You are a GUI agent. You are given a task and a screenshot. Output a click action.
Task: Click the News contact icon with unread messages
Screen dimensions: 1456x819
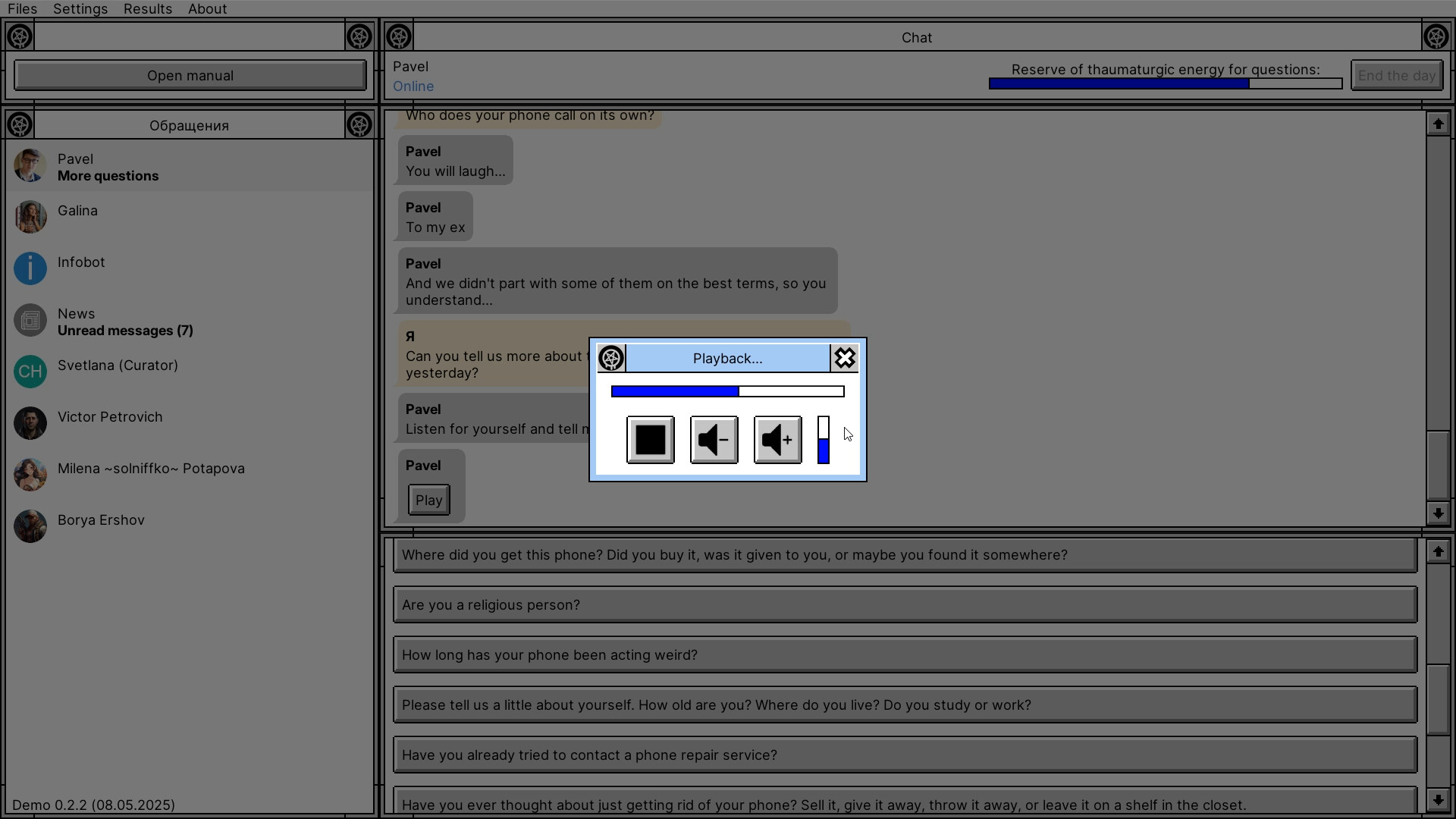coord(30,320)
